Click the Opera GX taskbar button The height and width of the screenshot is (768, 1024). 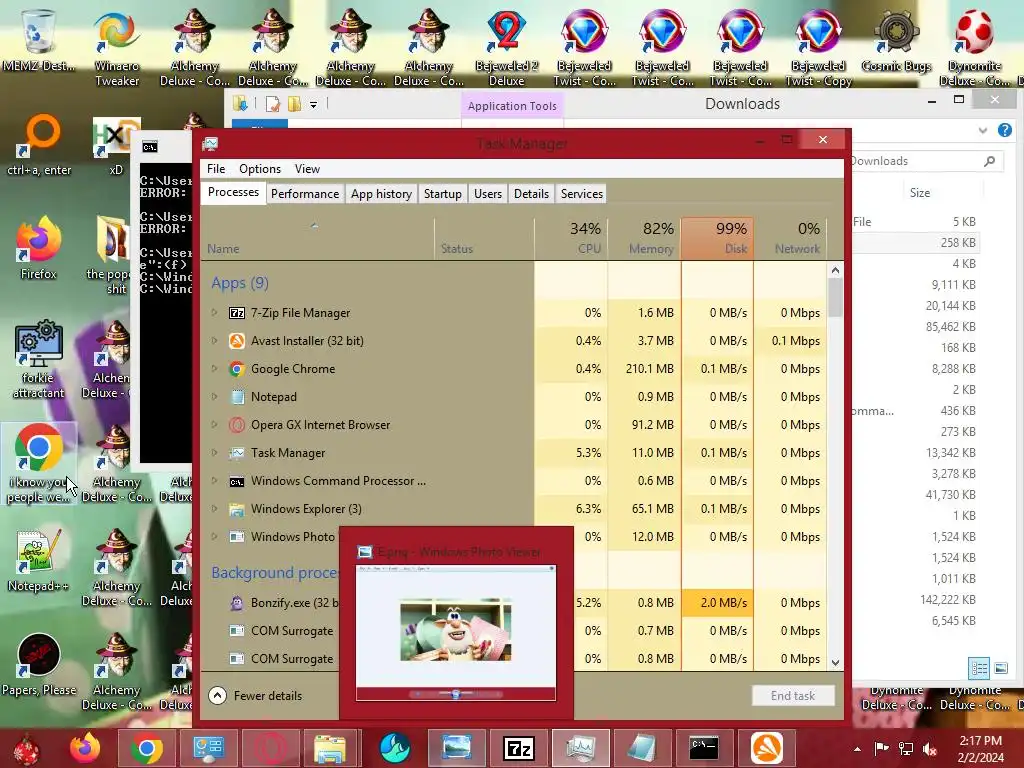(270, 748)
